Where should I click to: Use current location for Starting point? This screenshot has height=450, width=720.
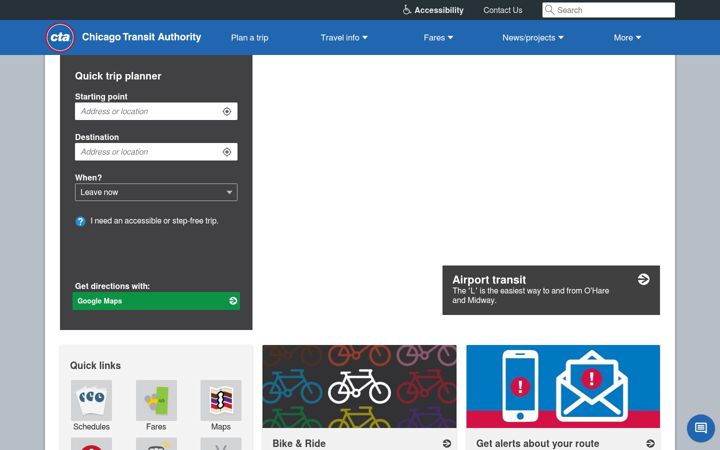227,112
